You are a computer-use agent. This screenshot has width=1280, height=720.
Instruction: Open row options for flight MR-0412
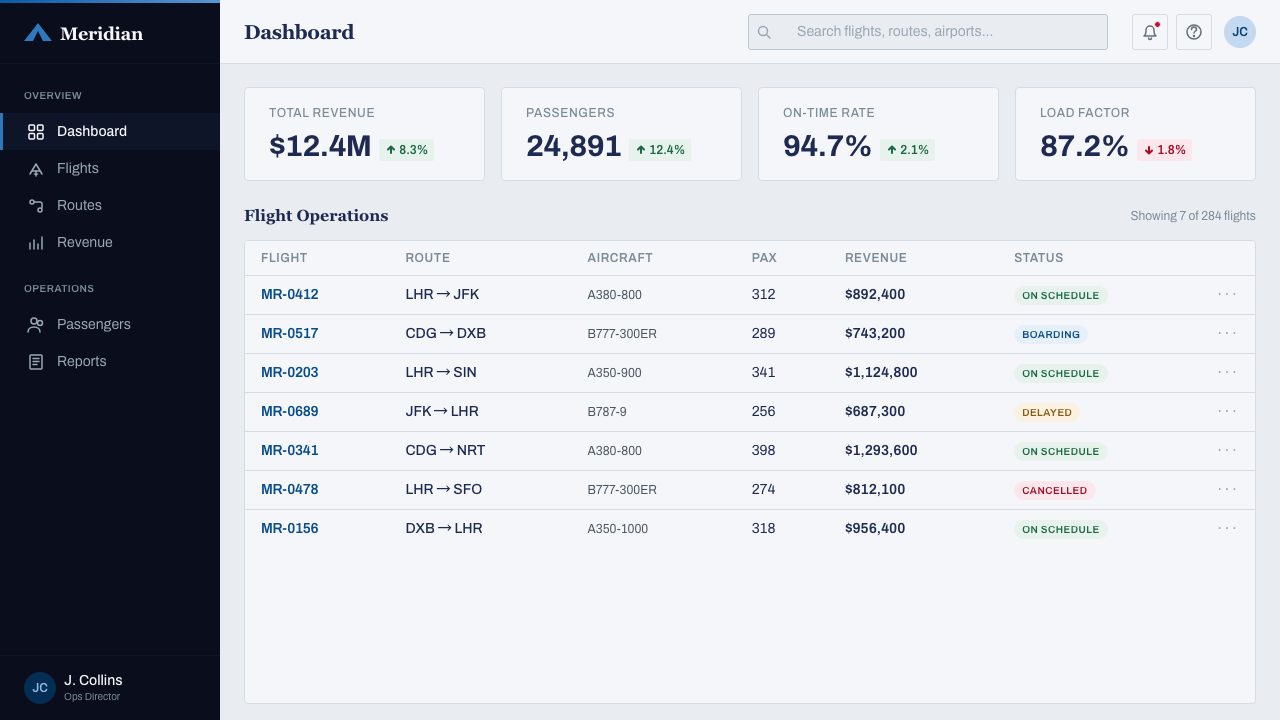coord(1227,294)
